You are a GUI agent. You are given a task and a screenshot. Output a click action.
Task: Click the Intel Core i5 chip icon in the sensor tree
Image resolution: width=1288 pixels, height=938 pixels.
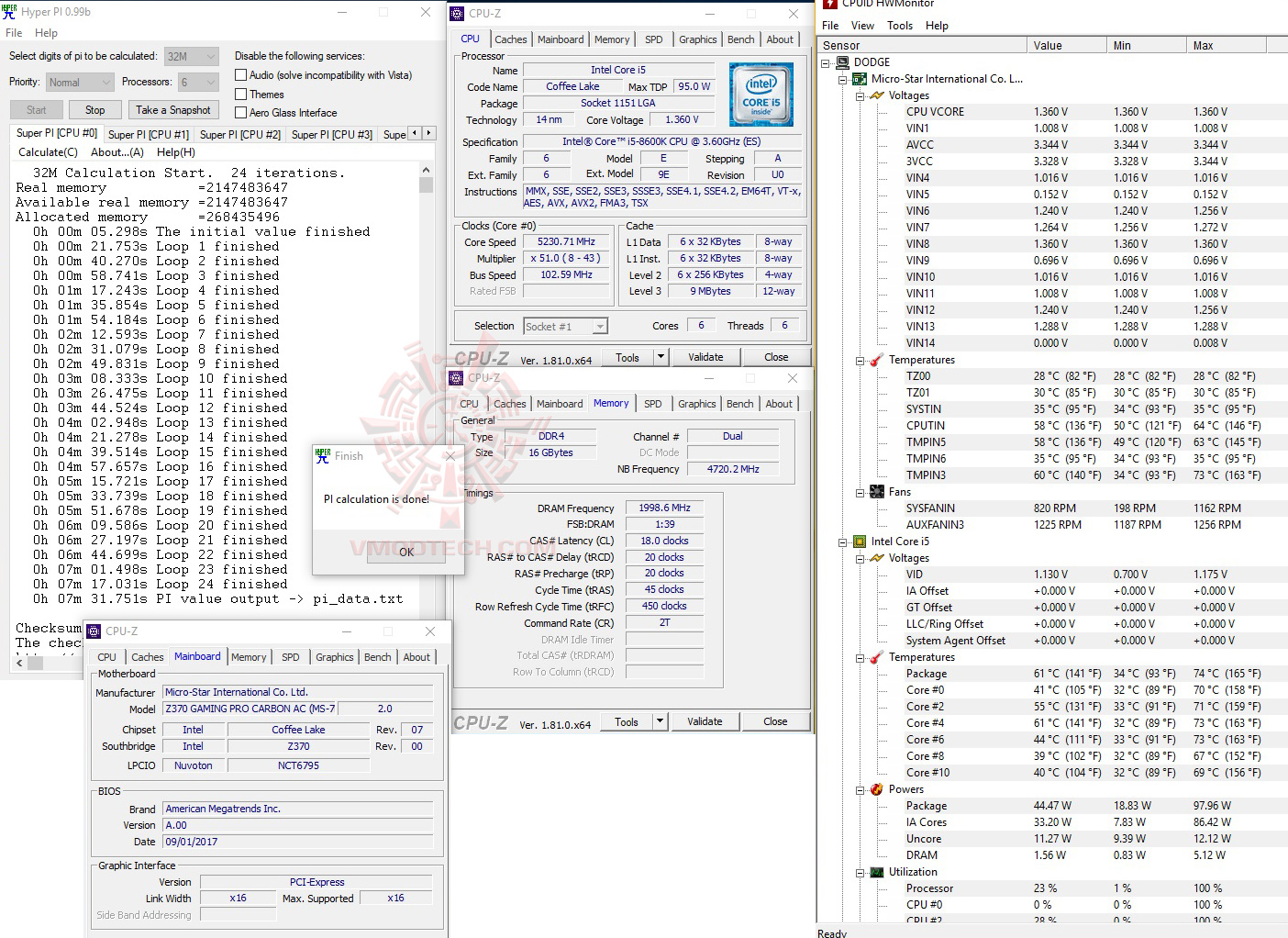(858, 541)
